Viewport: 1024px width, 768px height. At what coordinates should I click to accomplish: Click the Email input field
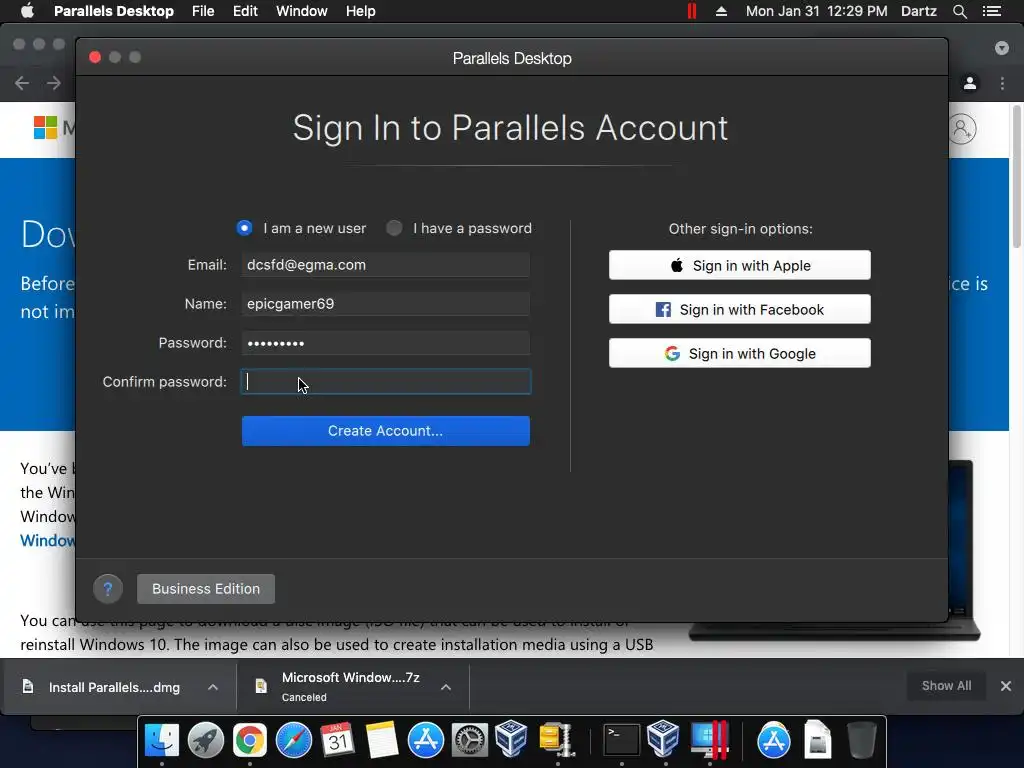tap(385, 264)
